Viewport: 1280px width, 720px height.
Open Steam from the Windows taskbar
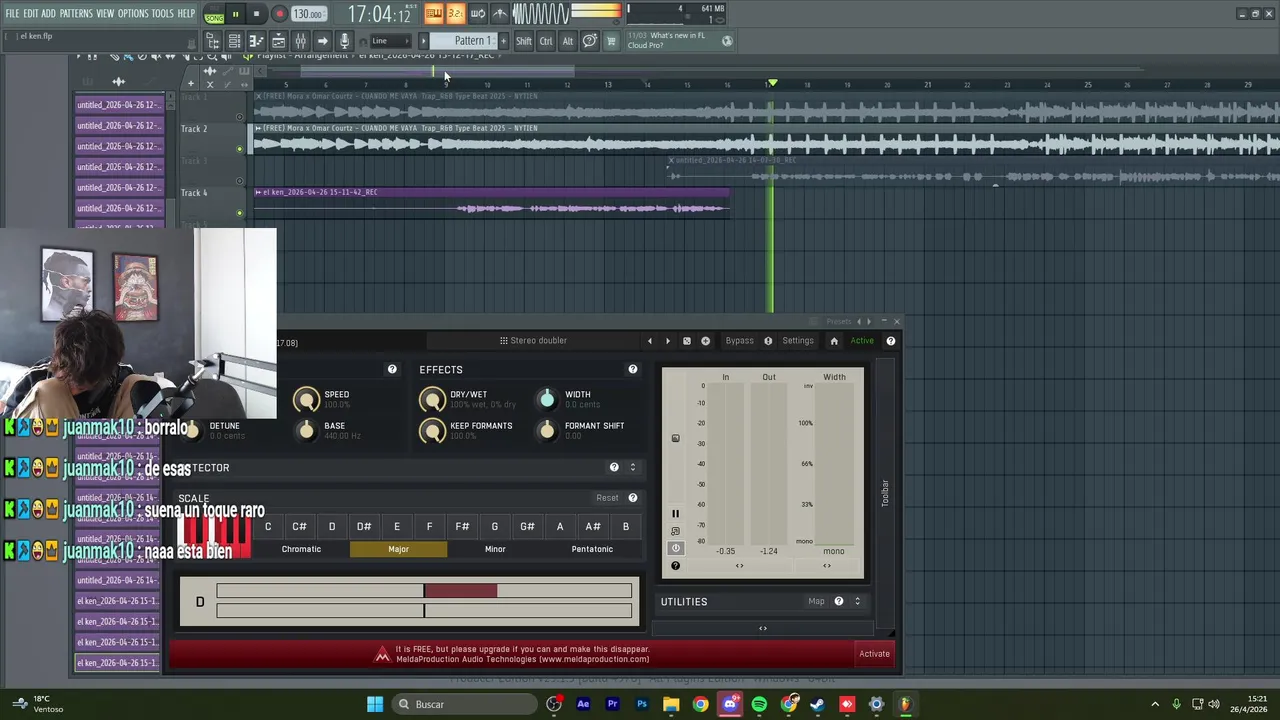[x=817, y=704]
